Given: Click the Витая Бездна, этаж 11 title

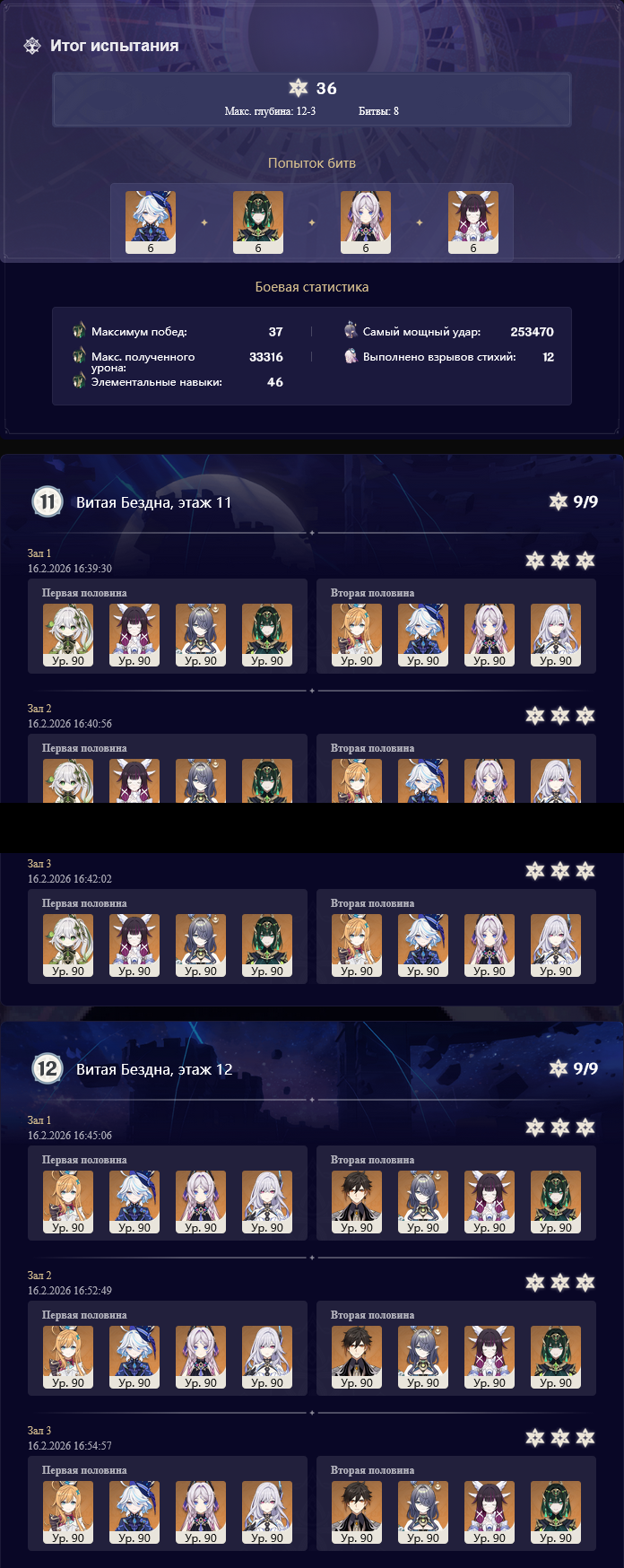Looking at the screenshot, I should click(x=153, y=502).
